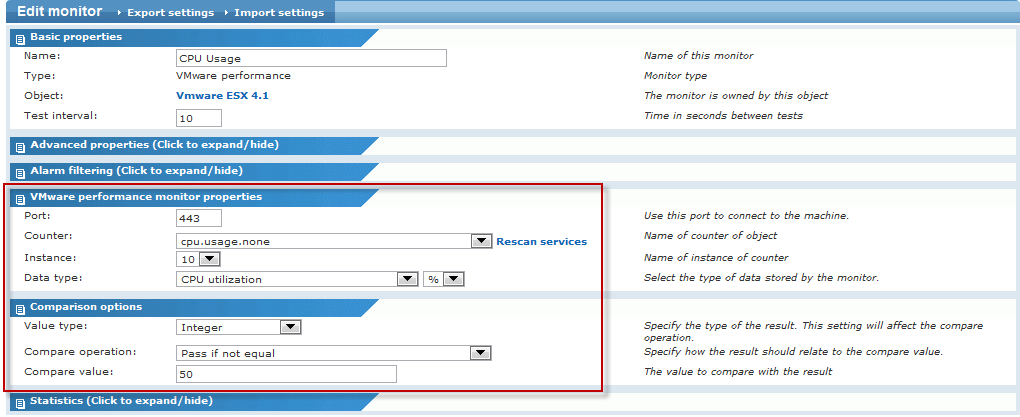
Task: Open the Value type Integer dropdown
Action: click(x=290, y=326)
